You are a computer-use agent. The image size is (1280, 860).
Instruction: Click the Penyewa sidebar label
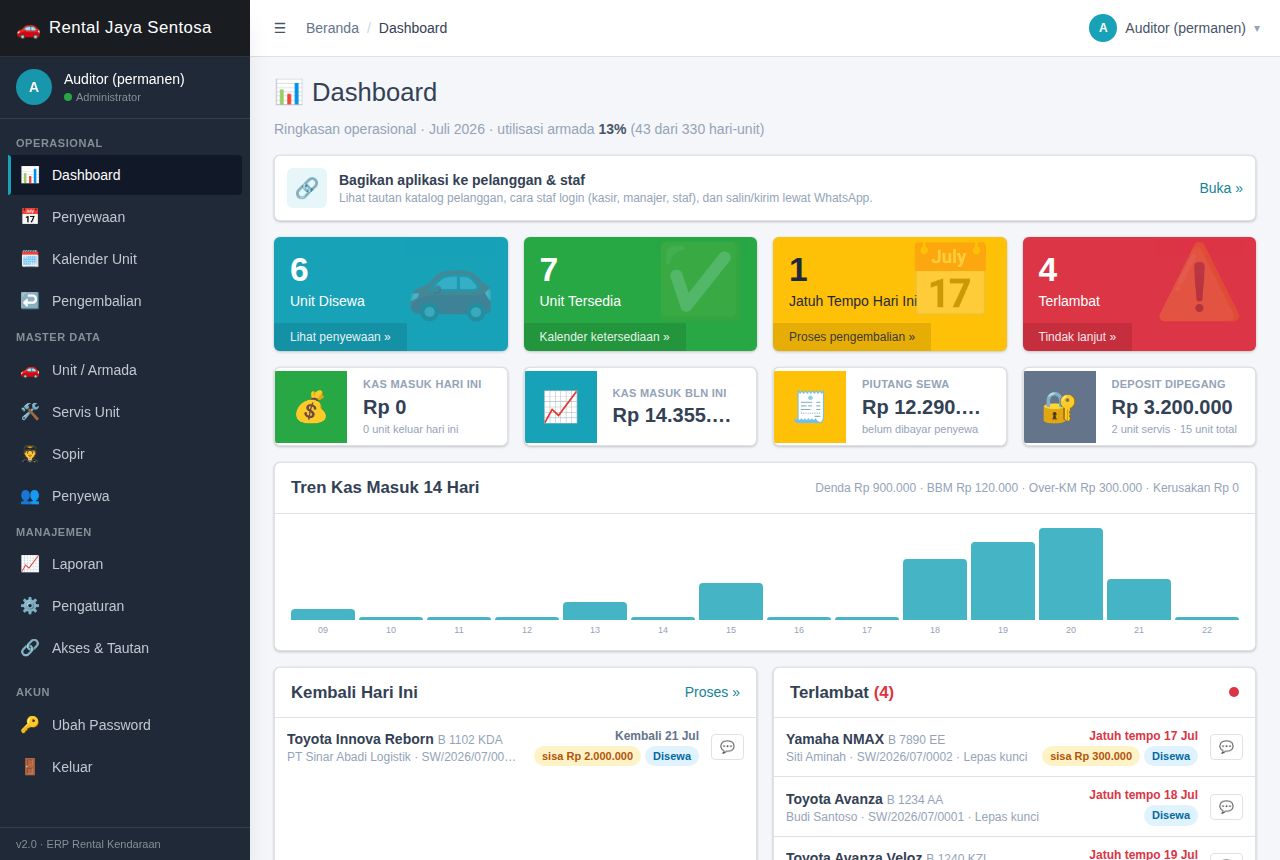pyautogui.click(x=81, y=496)
